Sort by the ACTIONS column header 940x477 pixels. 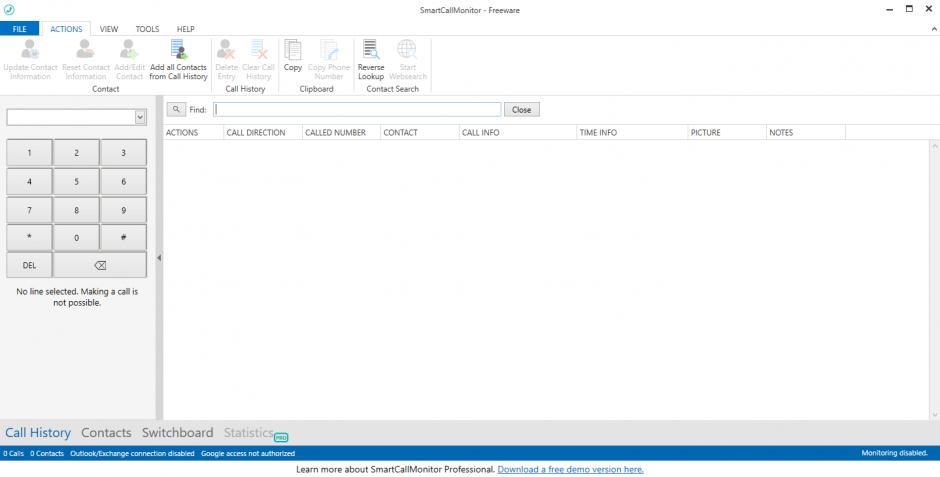click(193, 132)
